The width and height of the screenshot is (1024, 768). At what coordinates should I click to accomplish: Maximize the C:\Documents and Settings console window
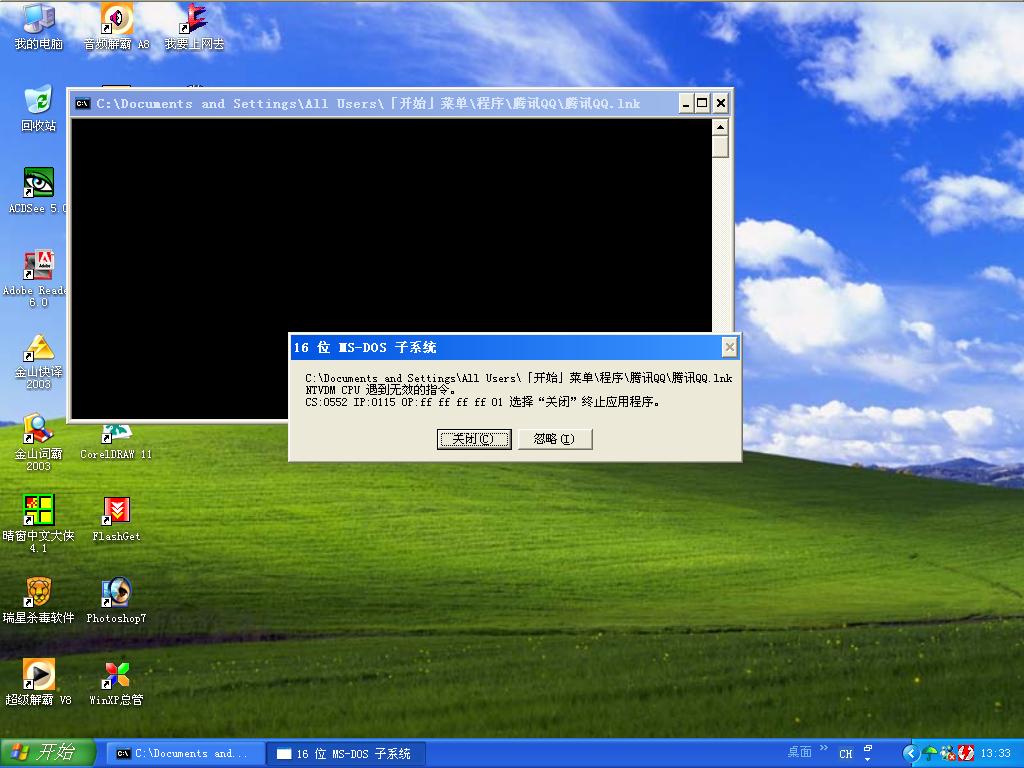coord(702,103)
